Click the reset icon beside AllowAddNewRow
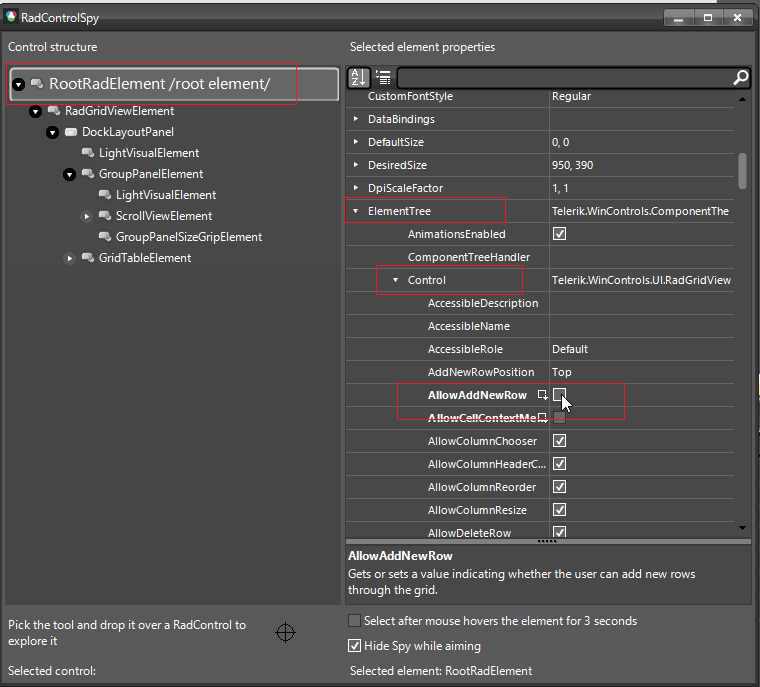The height and width of the screenshot is (687, 760). (542, 395)
